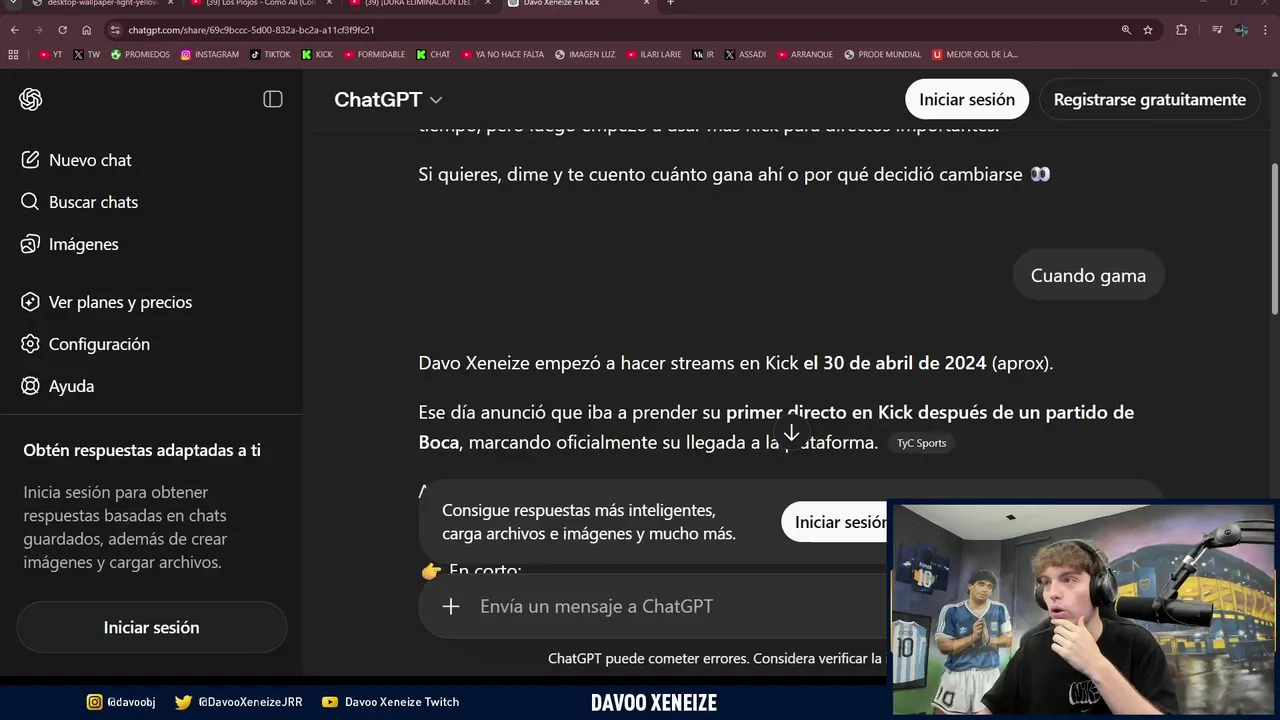Viewport: 1280px width, 720px height.
Task: Reload the page
Action: [x=62, y=30]
